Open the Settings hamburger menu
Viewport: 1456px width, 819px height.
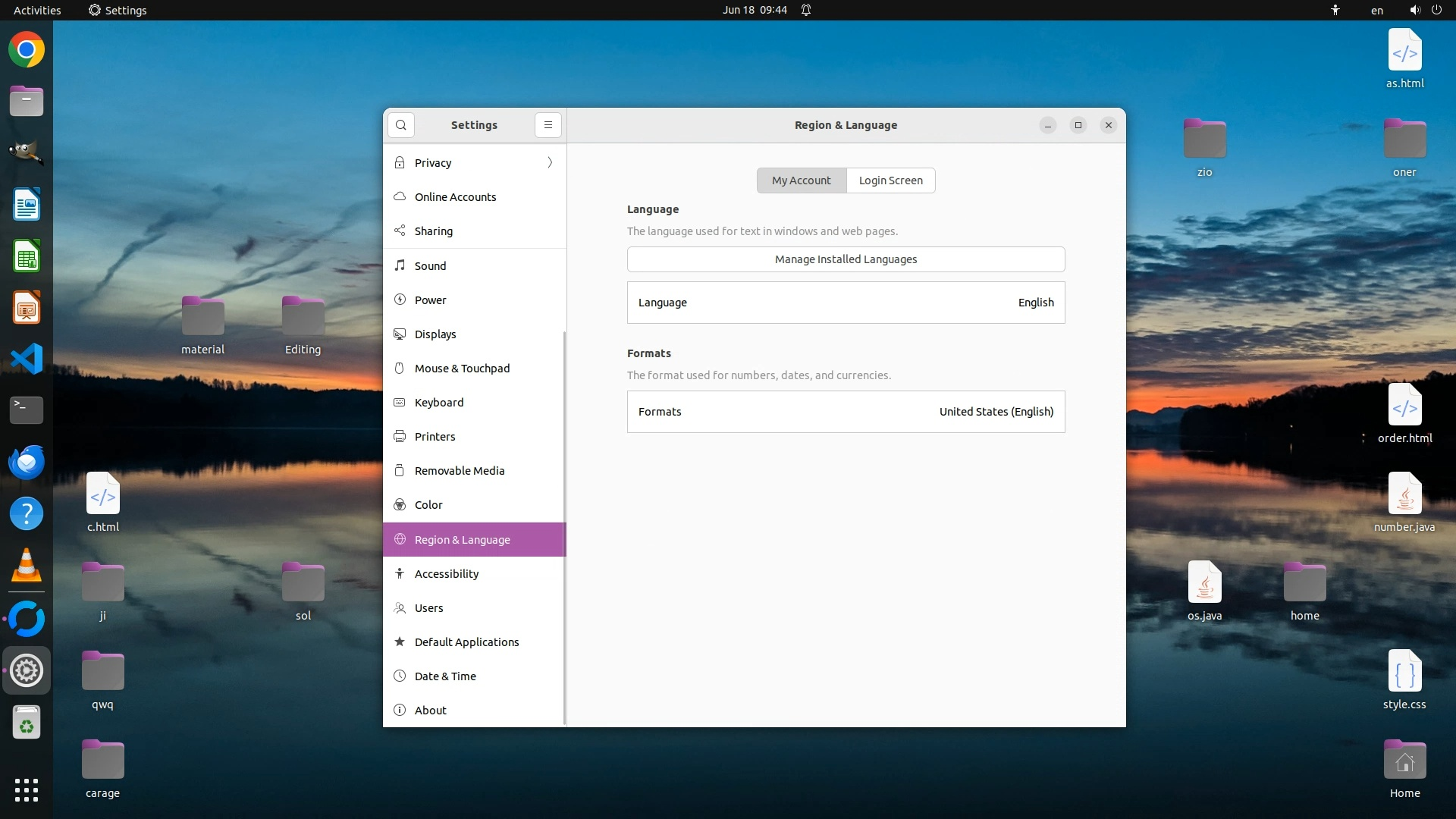(x=548, y=125)
